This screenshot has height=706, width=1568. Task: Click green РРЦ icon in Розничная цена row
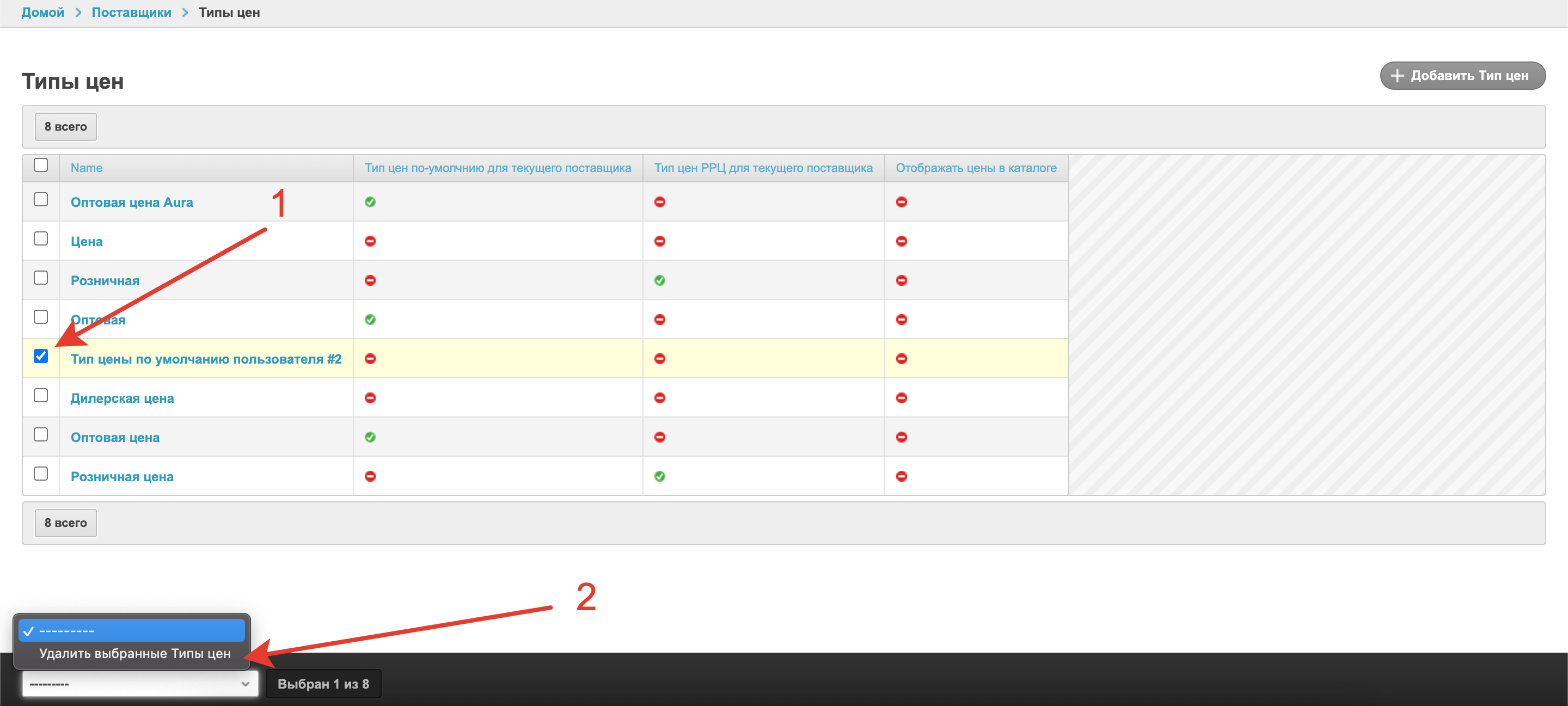click(659, 476)
